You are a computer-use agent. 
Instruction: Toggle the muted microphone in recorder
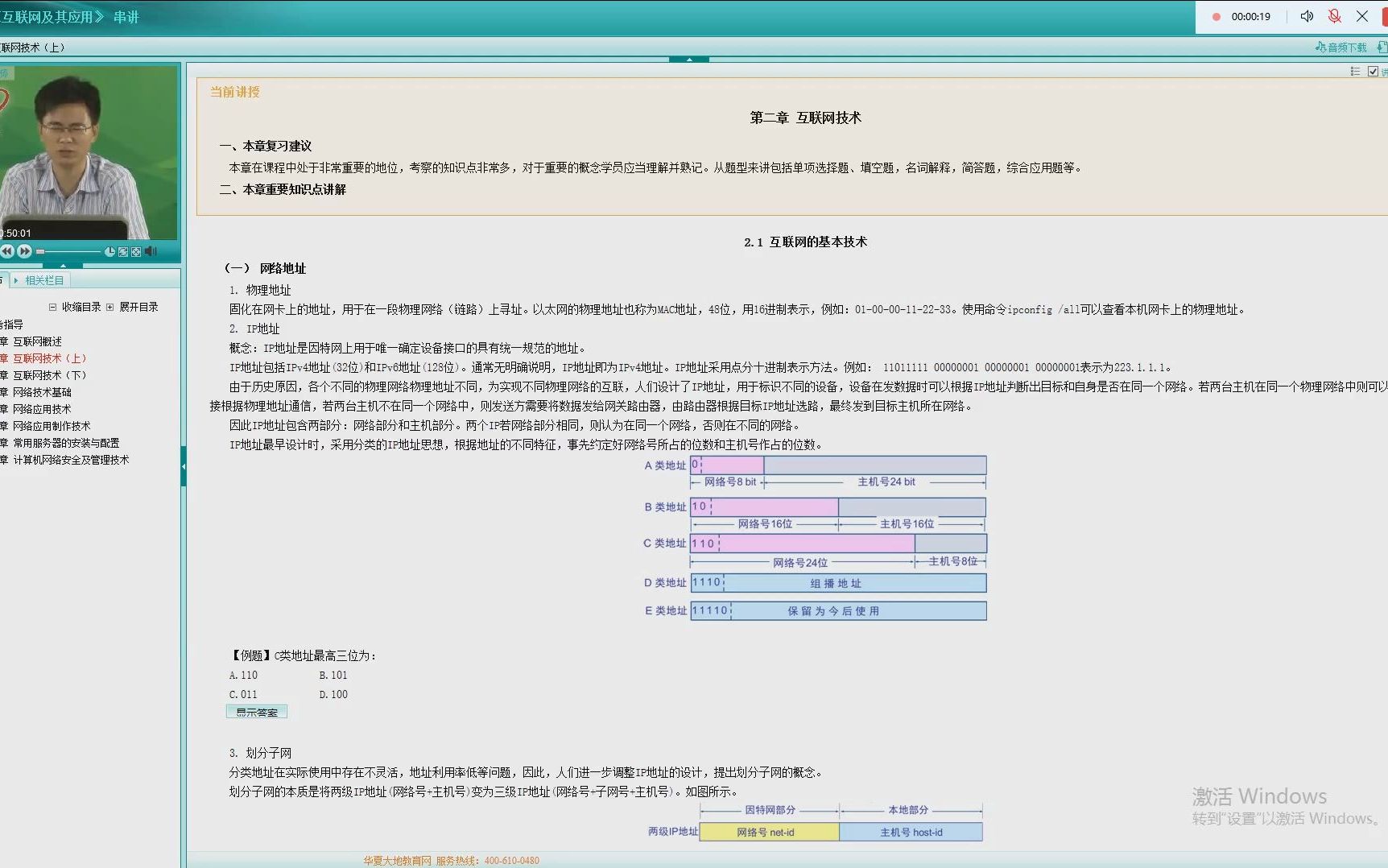pyautogui.click(x=1334, y=16)
